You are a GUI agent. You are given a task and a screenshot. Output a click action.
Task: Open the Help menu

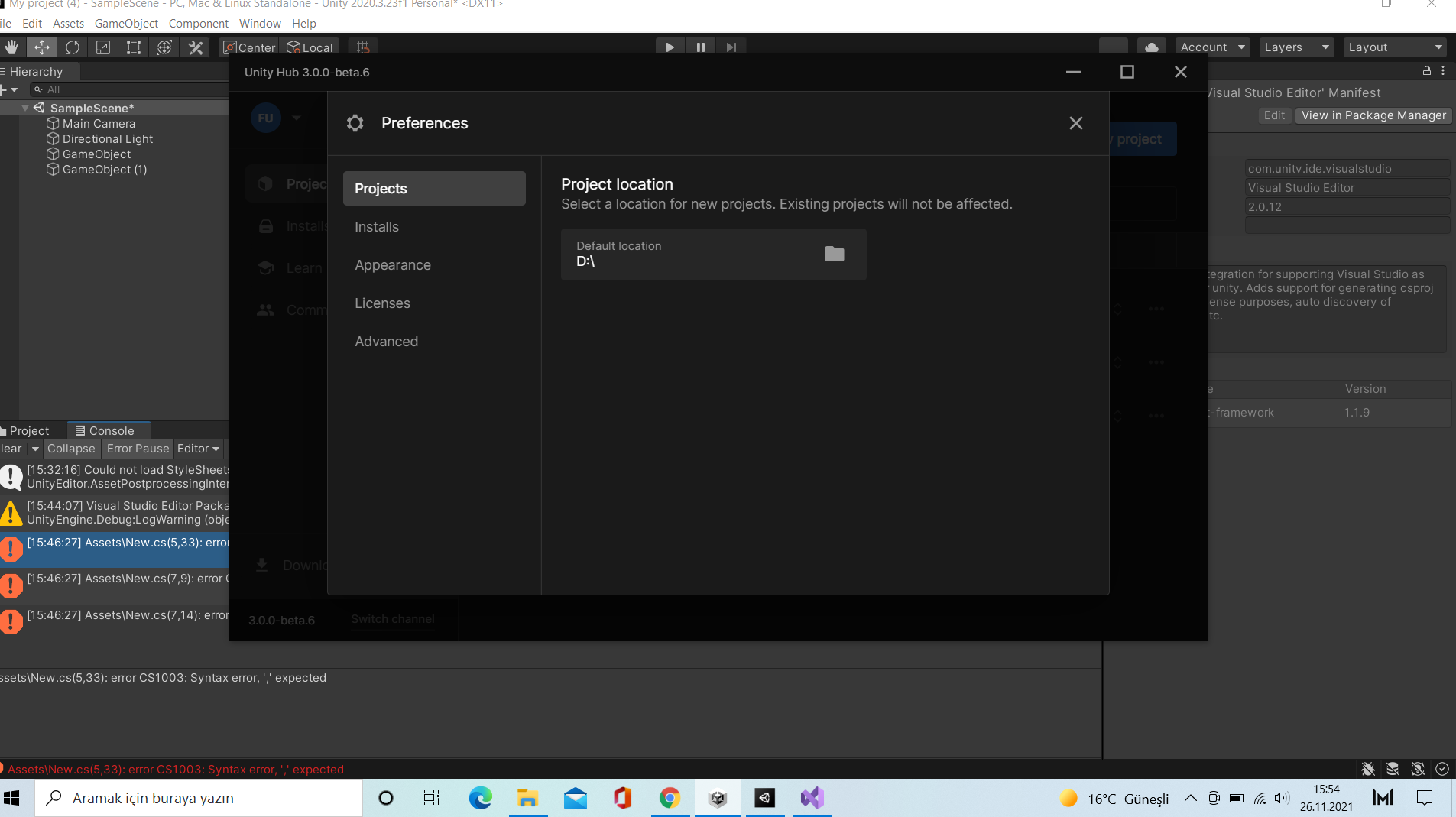coord(304,24)
